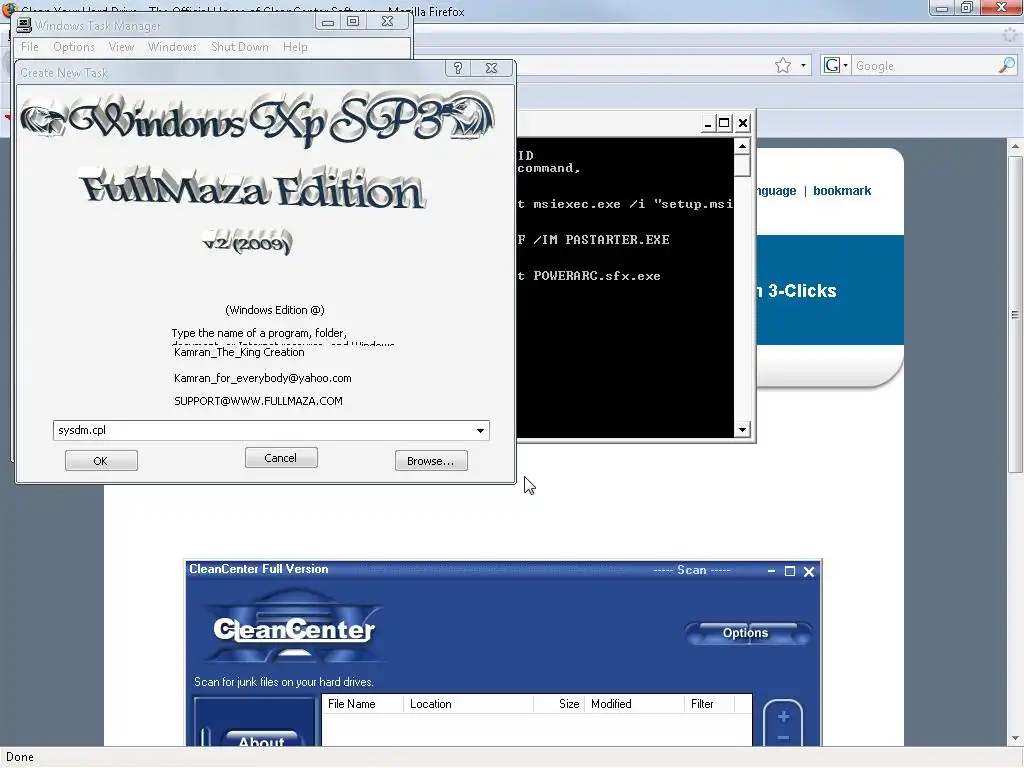Click About button in CleanCenter

pos(261,739)
